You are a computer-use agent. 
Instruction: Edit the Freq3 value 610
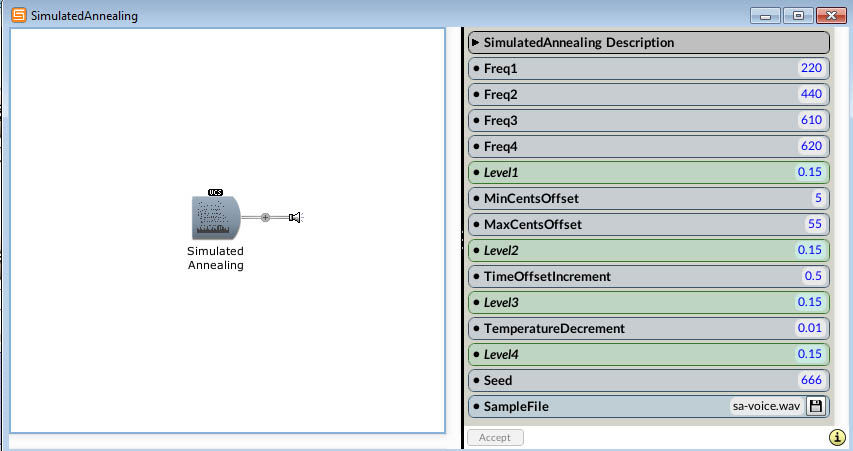[x=811, y=120]
